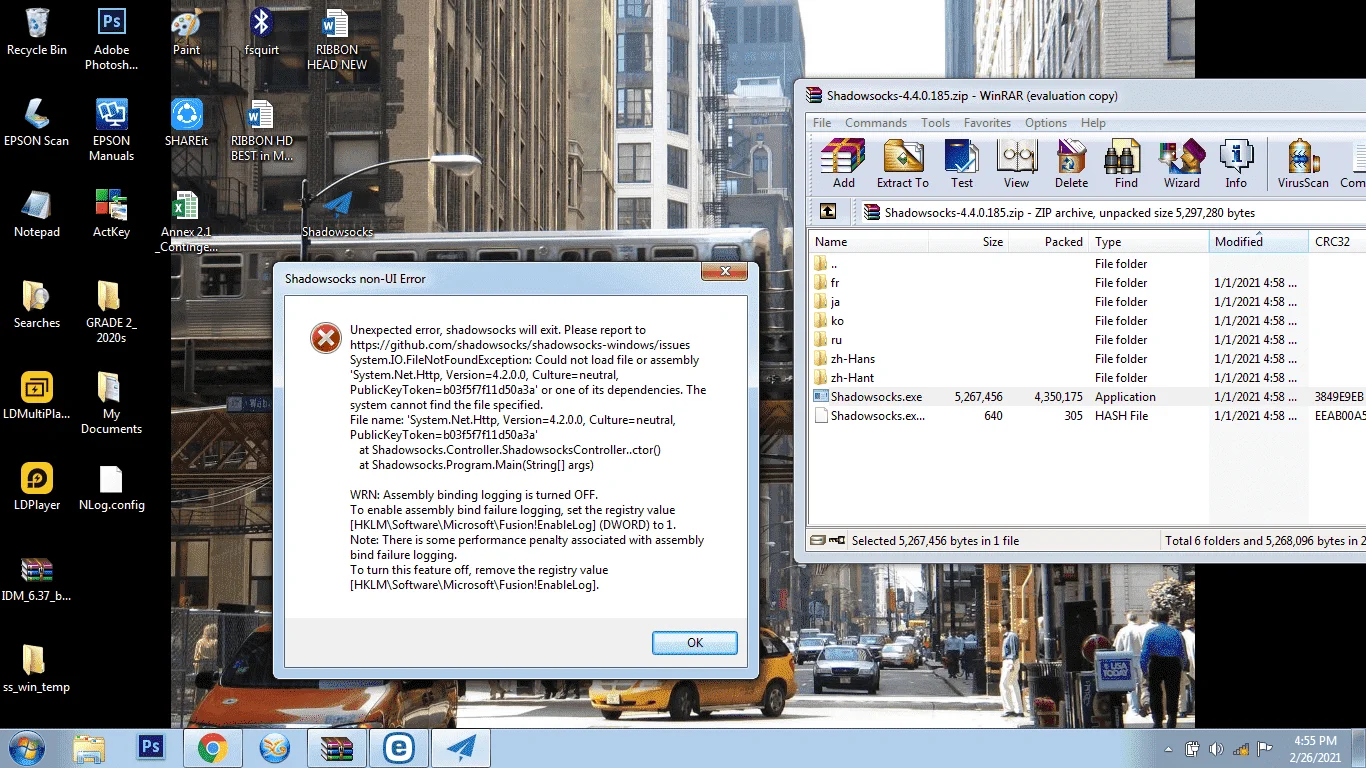Select the GRADE 2_2020s folder icon
Screen dimensions: 1366x768
(112, 312)
